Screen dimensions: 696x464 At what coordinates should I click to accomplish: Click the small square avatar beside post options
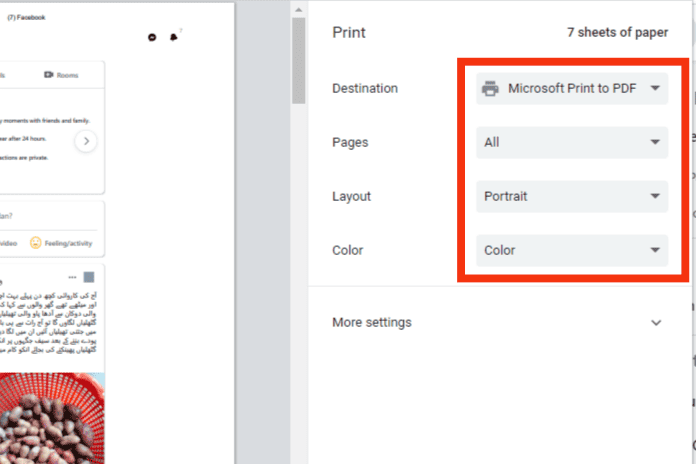pyautogui.click(x=89, y=277)
